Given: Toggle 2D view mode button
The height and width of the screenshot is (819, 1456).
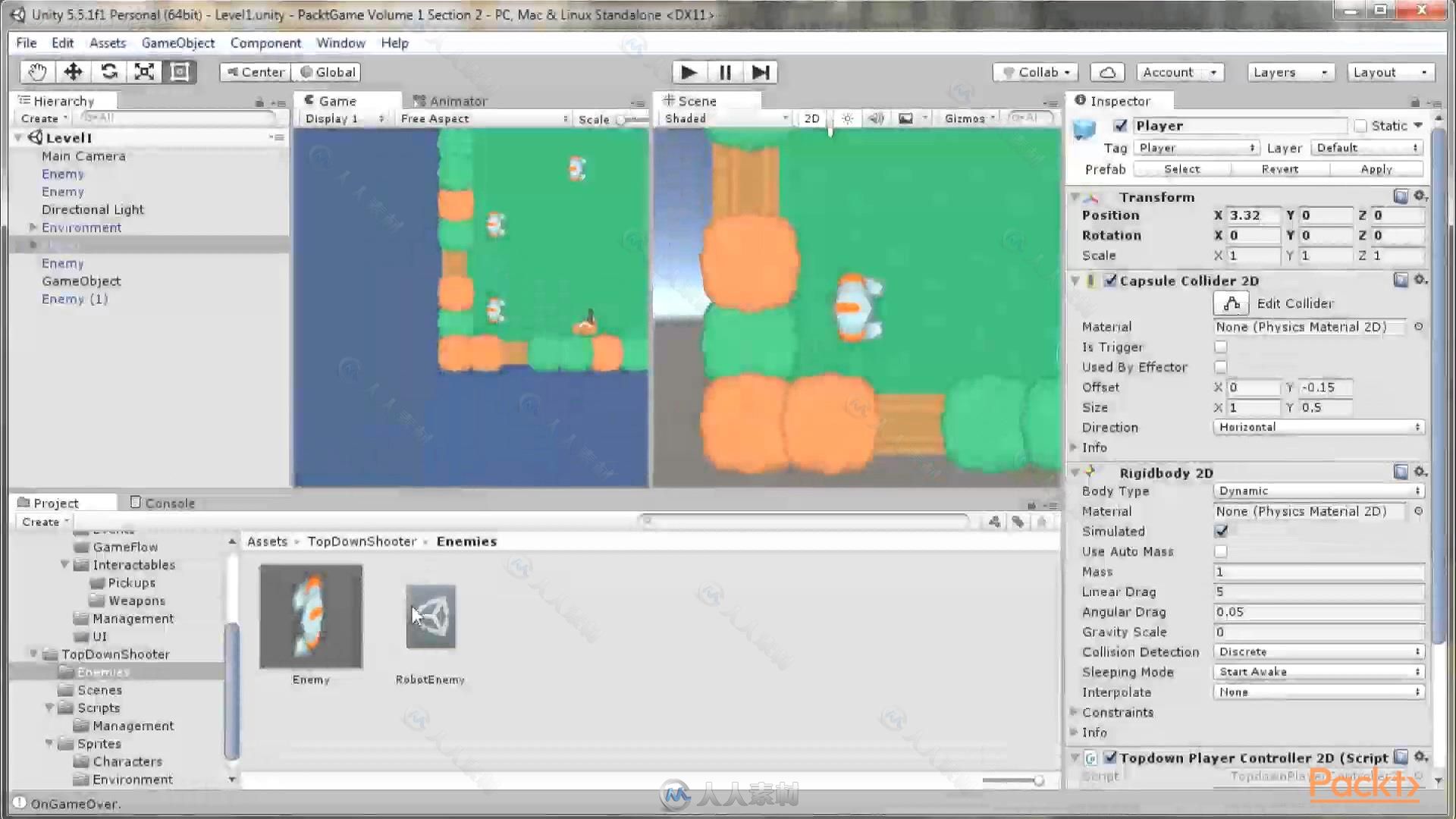Looking at the screenshot, I should click(812, 118).
